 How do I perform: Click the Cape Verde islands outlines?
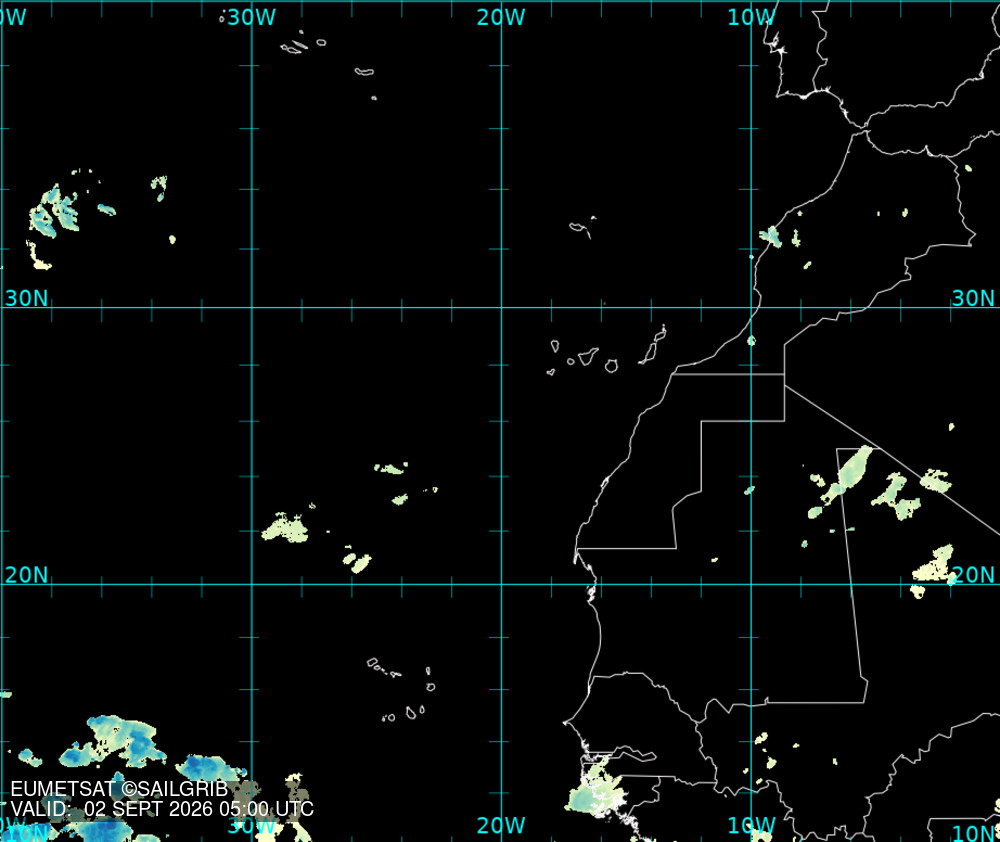[402, 690]
